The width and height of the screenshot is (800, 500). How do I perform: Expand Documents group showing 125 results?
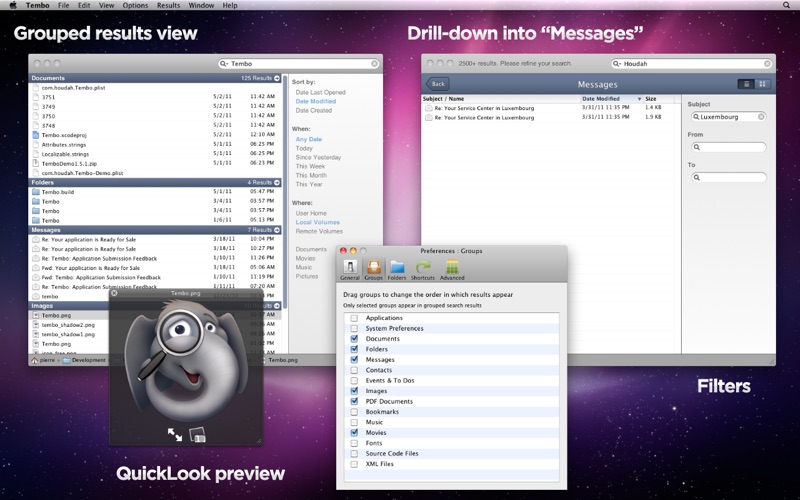277,78
